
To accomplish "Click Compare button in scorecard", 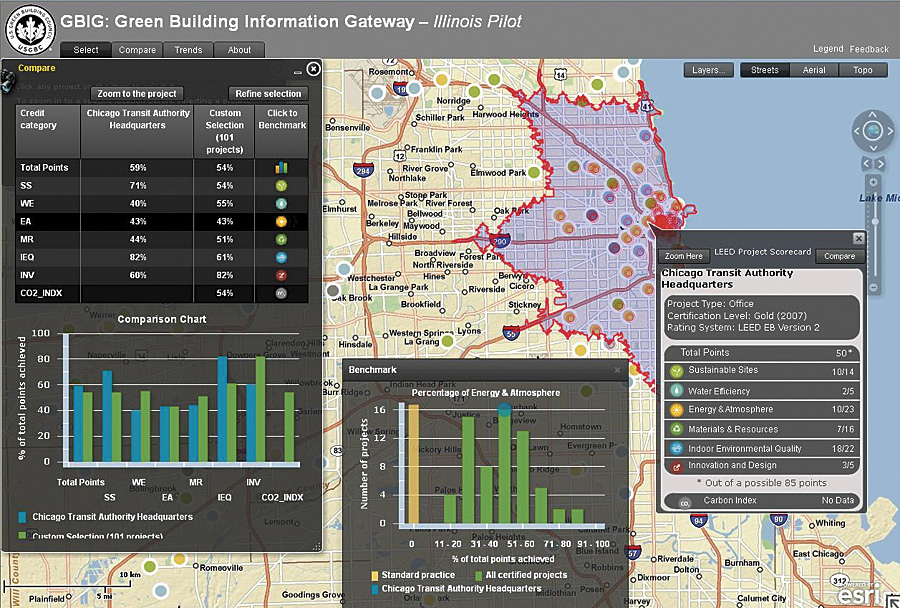I will click(x=840, y=256).
